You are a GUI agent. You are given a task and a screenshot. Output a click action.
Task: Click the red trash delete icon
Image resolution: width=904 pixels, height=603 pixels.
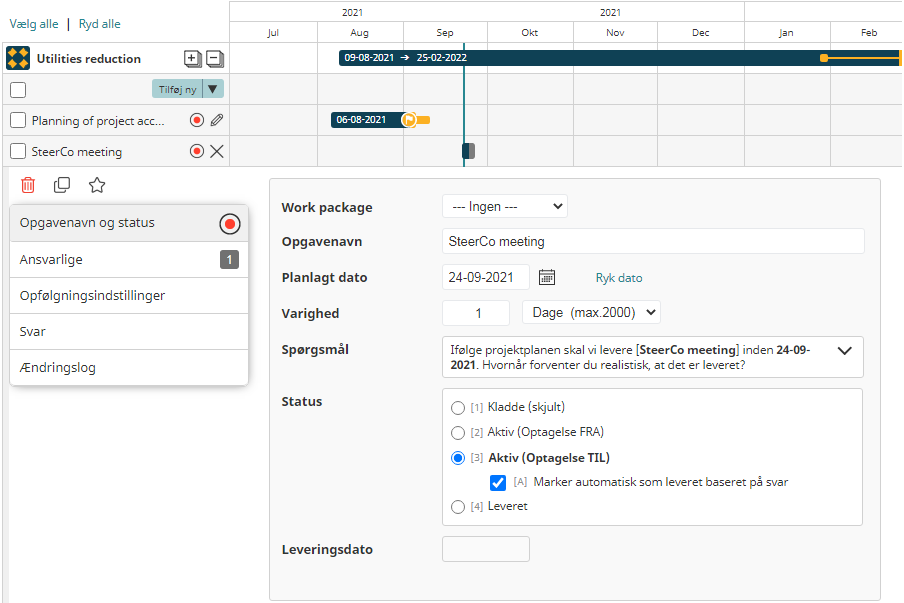(28, 185)
